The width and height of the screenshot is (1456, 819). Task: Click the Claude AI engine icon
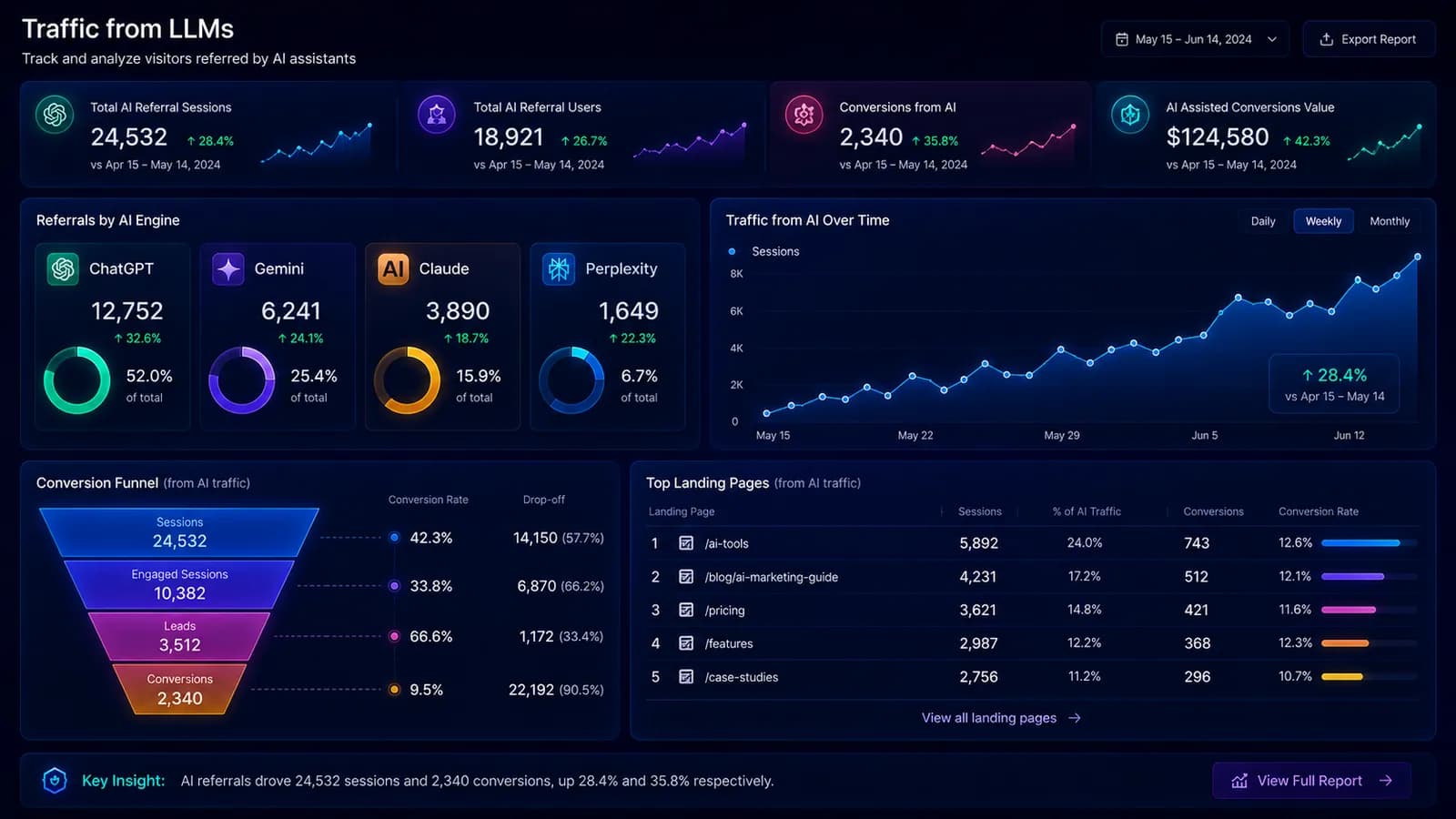click(393, 268)
